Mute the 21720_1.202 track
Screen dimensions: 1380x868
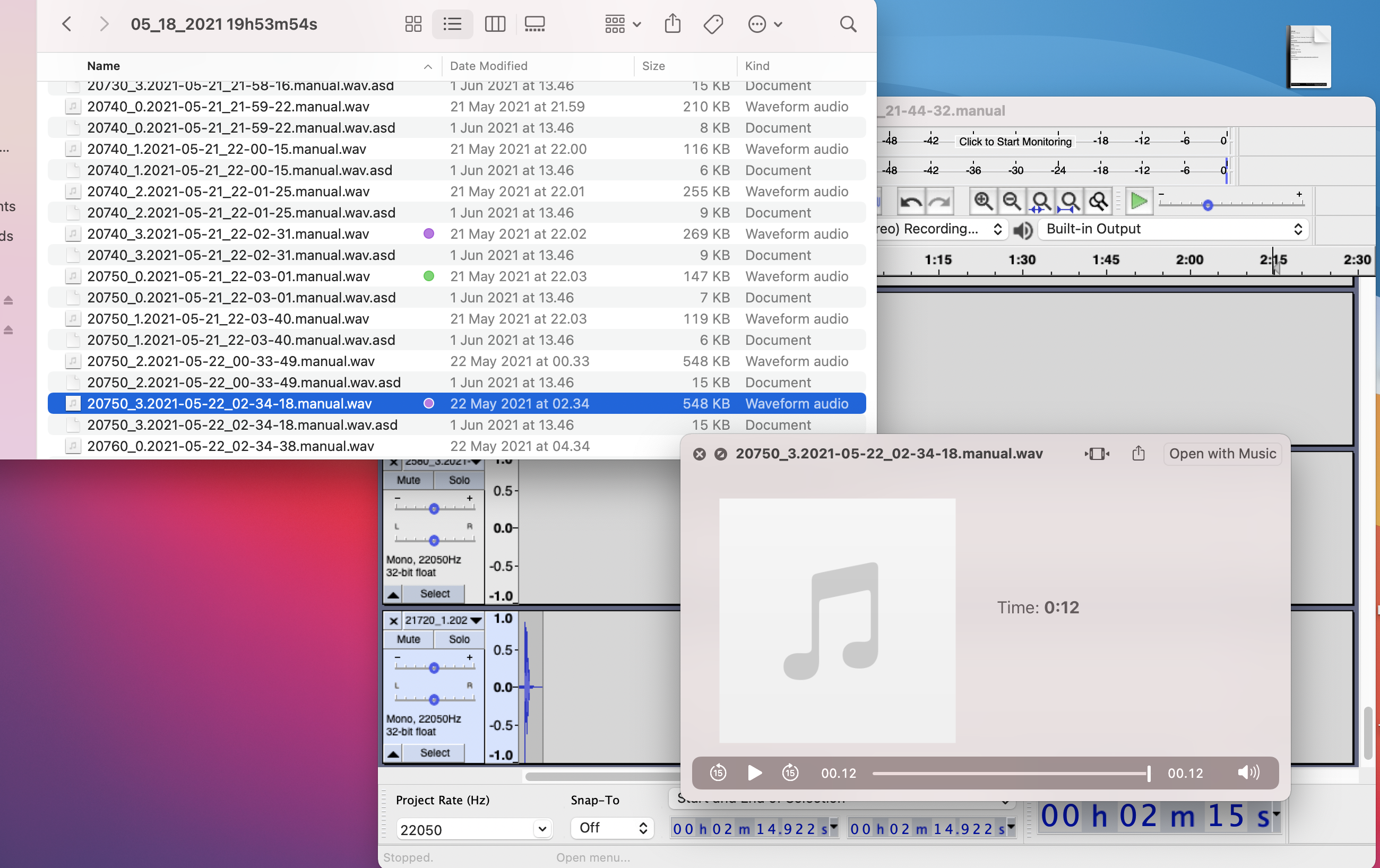408,639
